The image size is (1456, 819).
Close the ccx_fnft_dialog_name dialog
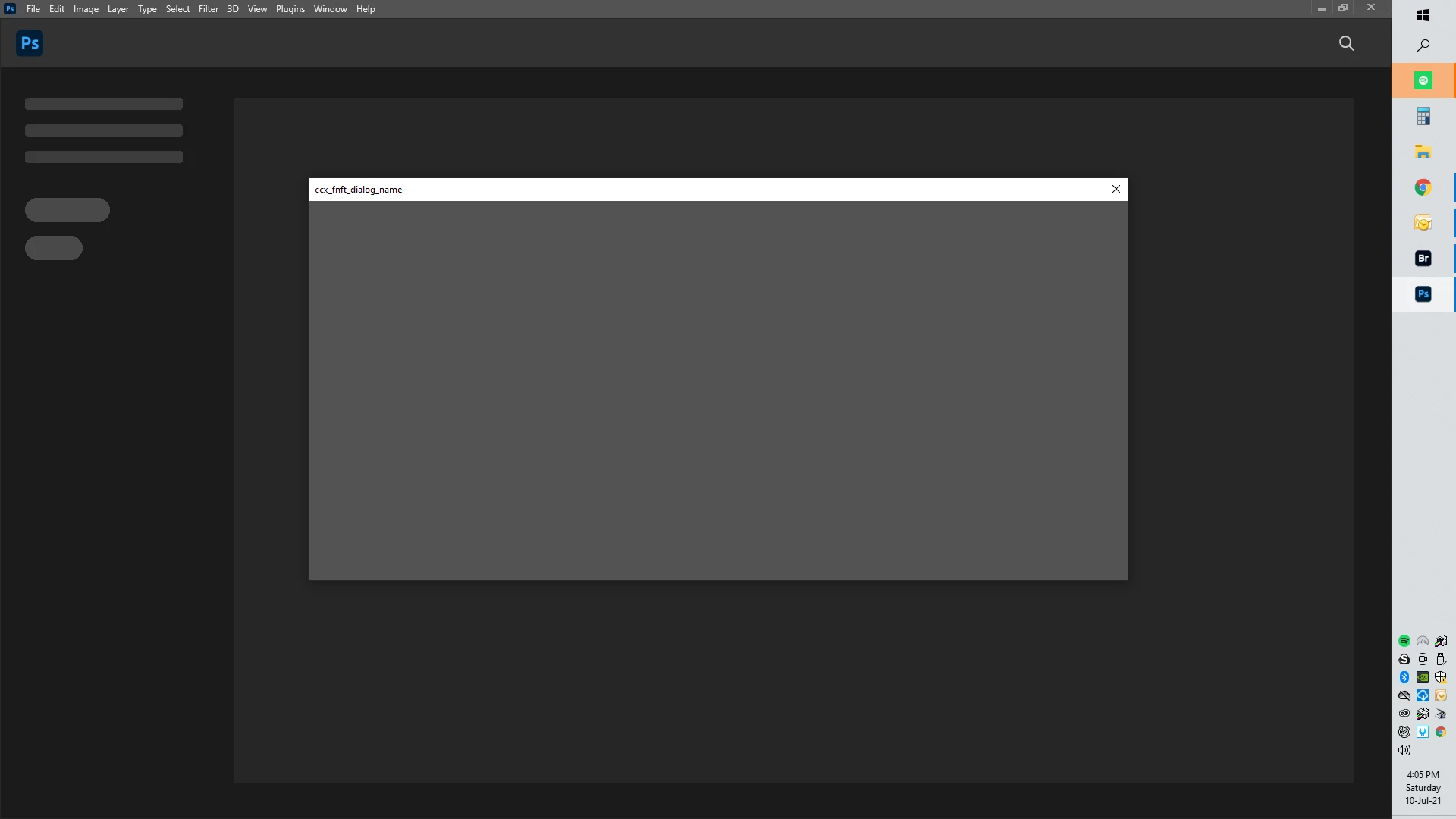1116,189
